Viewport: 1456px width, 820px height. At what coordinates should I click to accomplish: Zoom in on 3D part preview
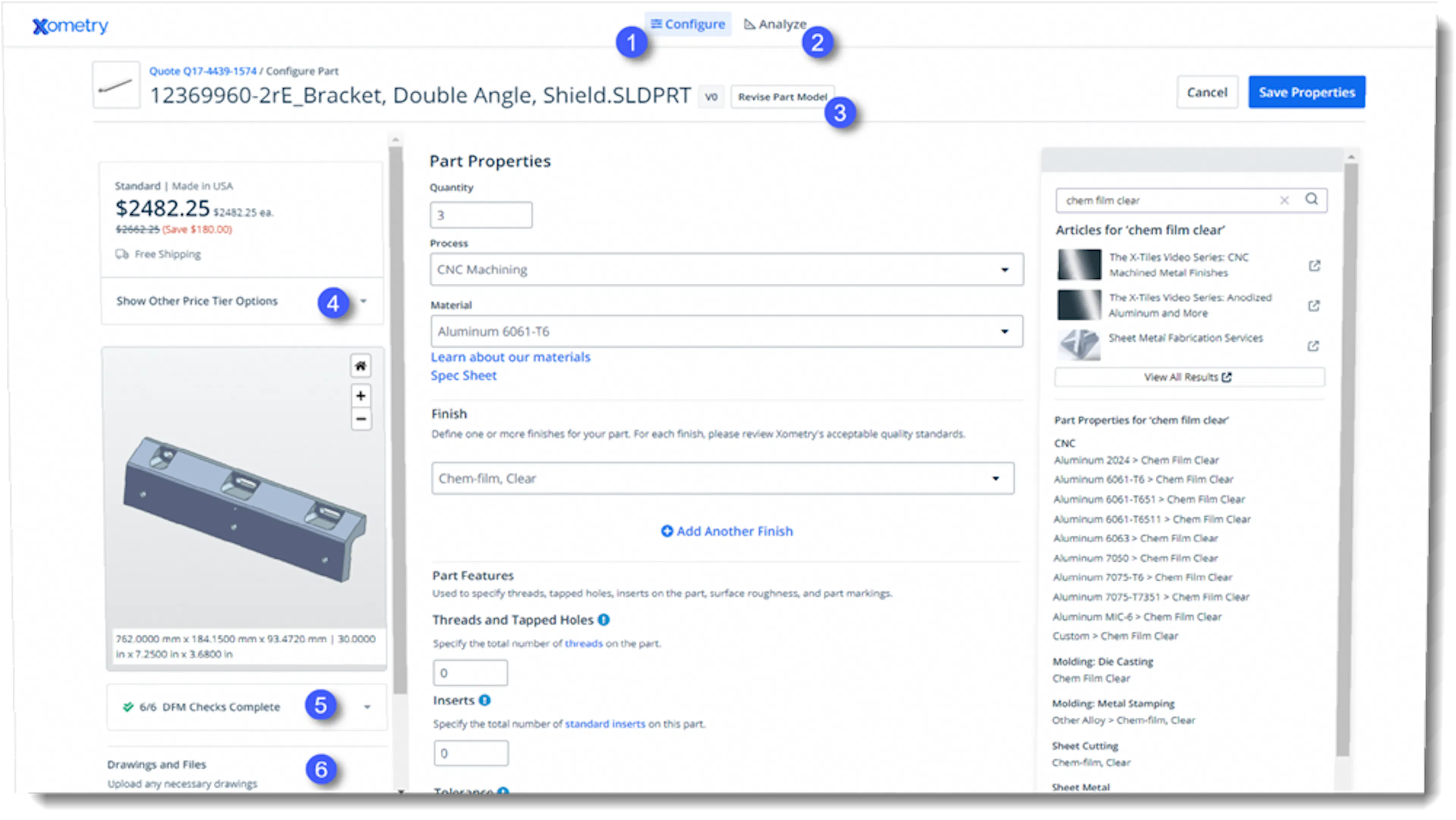coord(361,395)
